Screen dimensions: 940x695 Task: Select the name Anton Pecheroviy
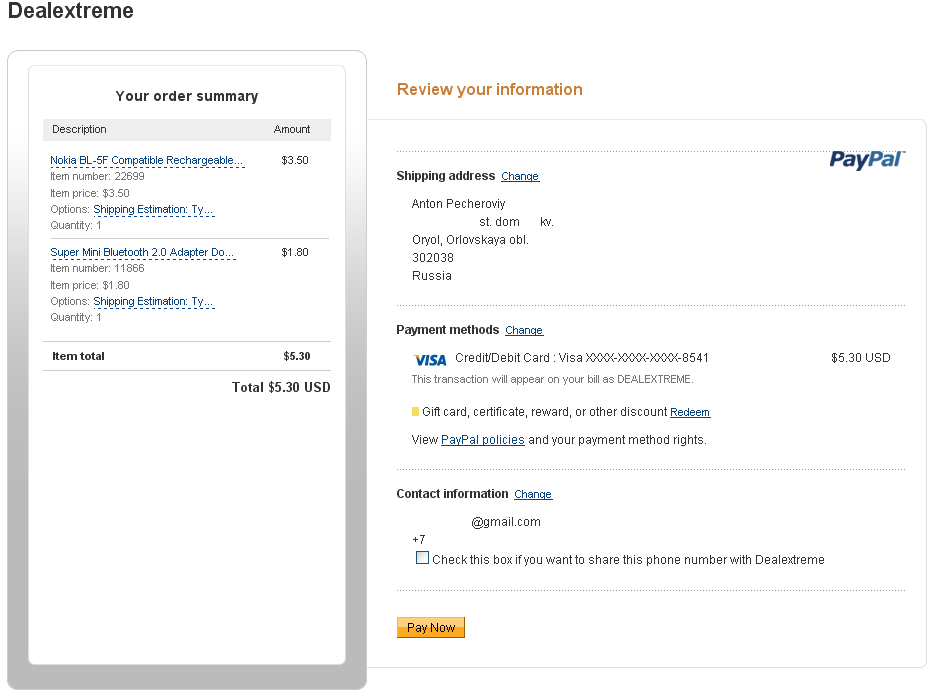[x=459, y=204]
